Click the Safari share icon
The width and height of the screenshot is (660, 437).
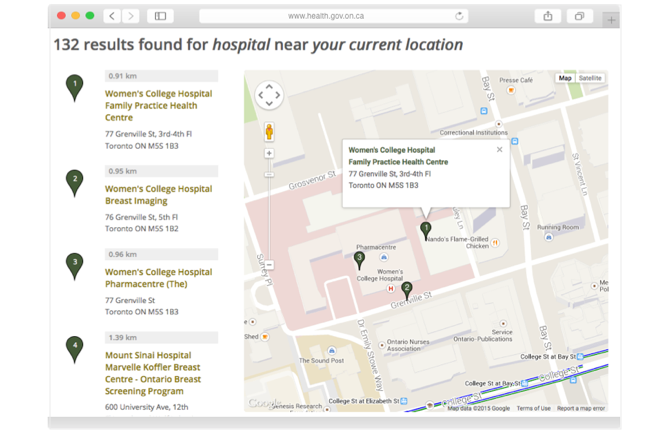click(548, 16)
